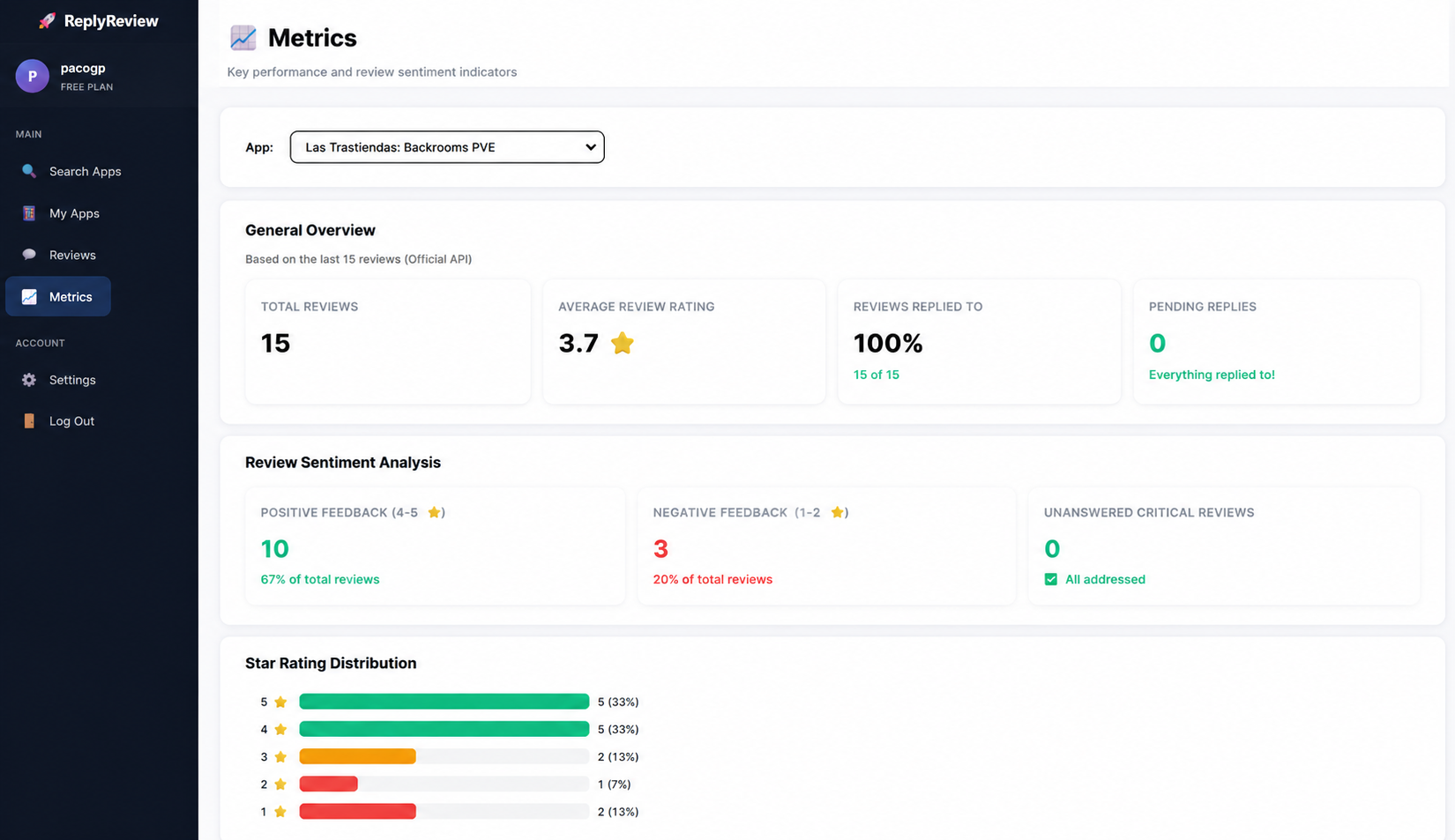Click the 15 of 15 replied link text
The image size is (1455, 840).
pyautogui.click(x=877, y=375)
